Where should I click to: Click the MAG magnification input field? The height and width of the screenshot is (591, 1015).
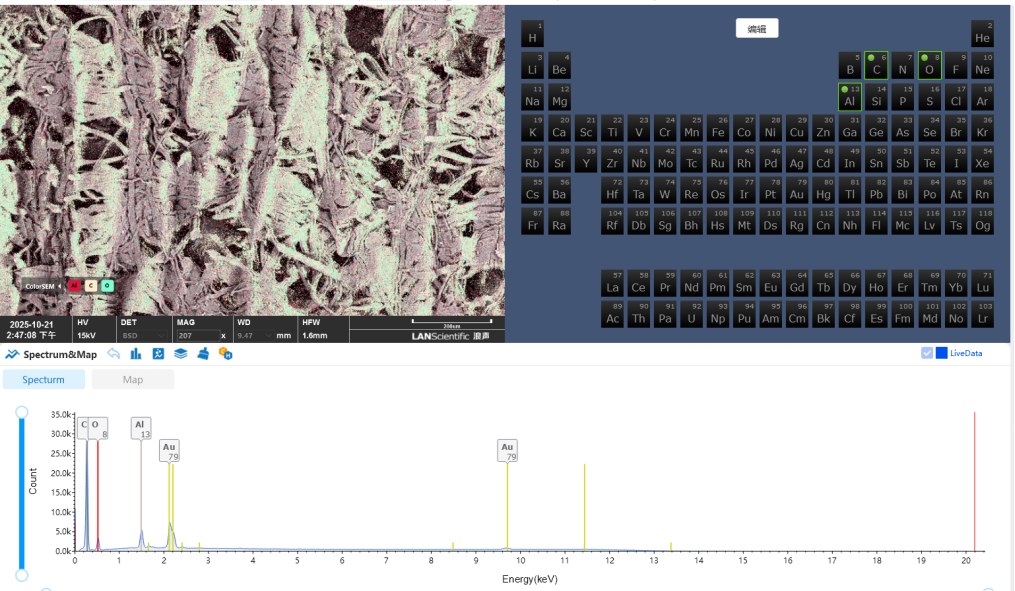[x=196, y=336]
